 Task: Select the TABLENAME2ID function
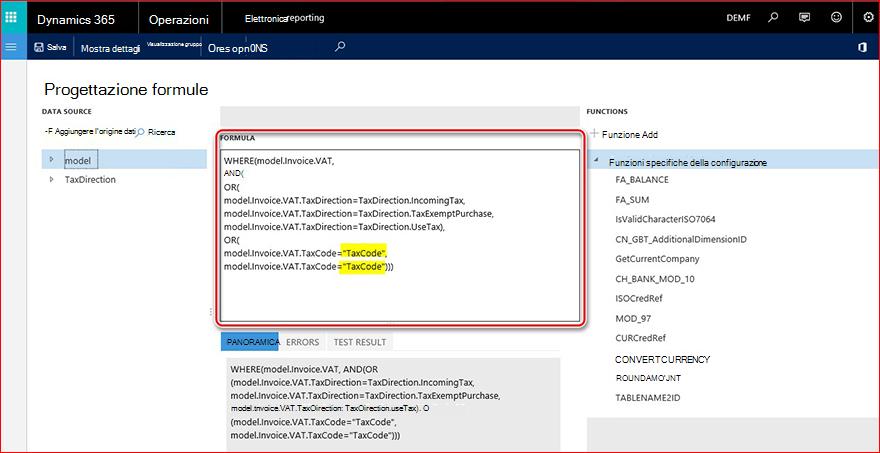(x=648, y=398)
